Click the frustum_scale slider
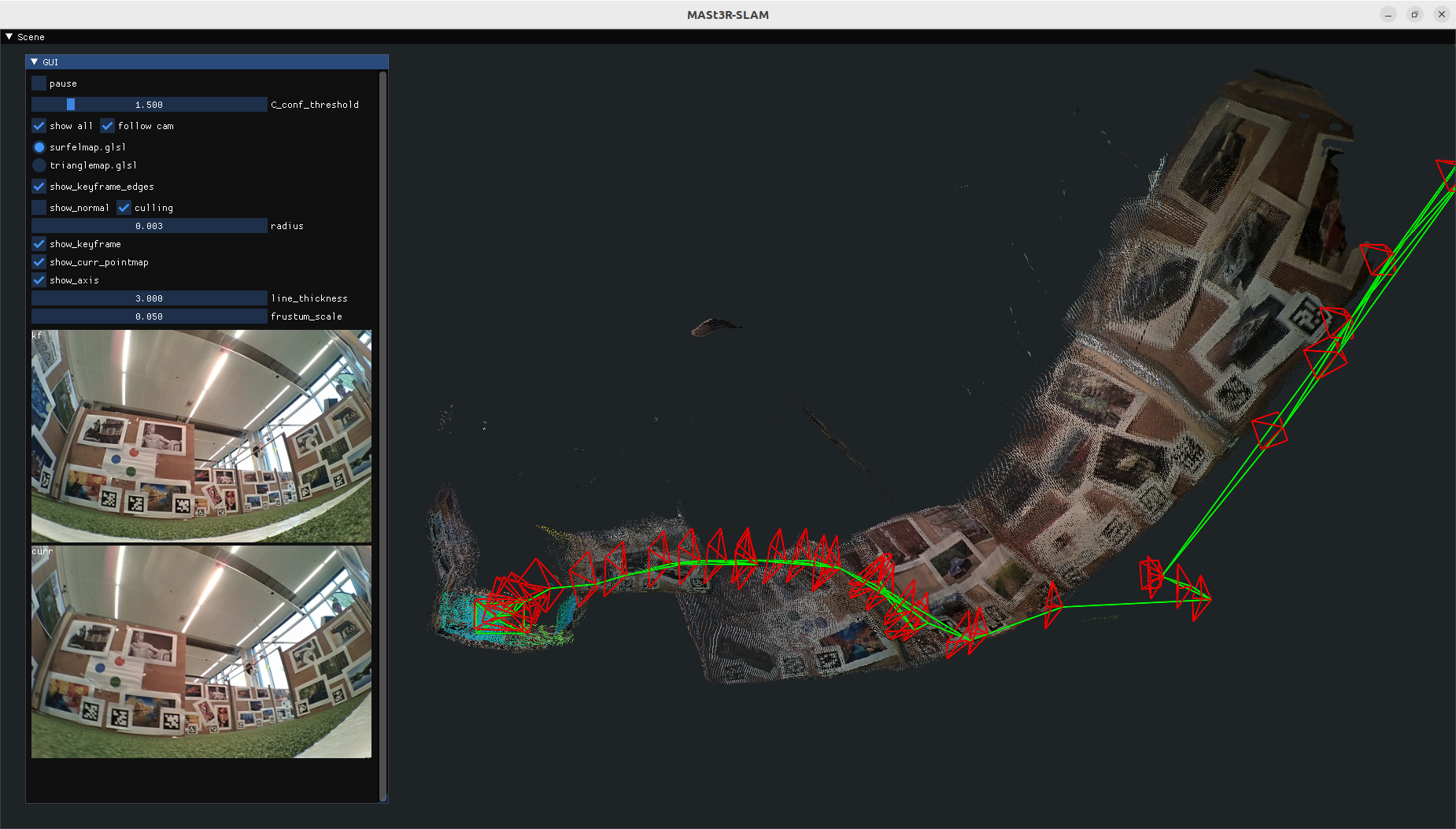The width and height of the screenshot is (1456, 829). click(149, 316)
